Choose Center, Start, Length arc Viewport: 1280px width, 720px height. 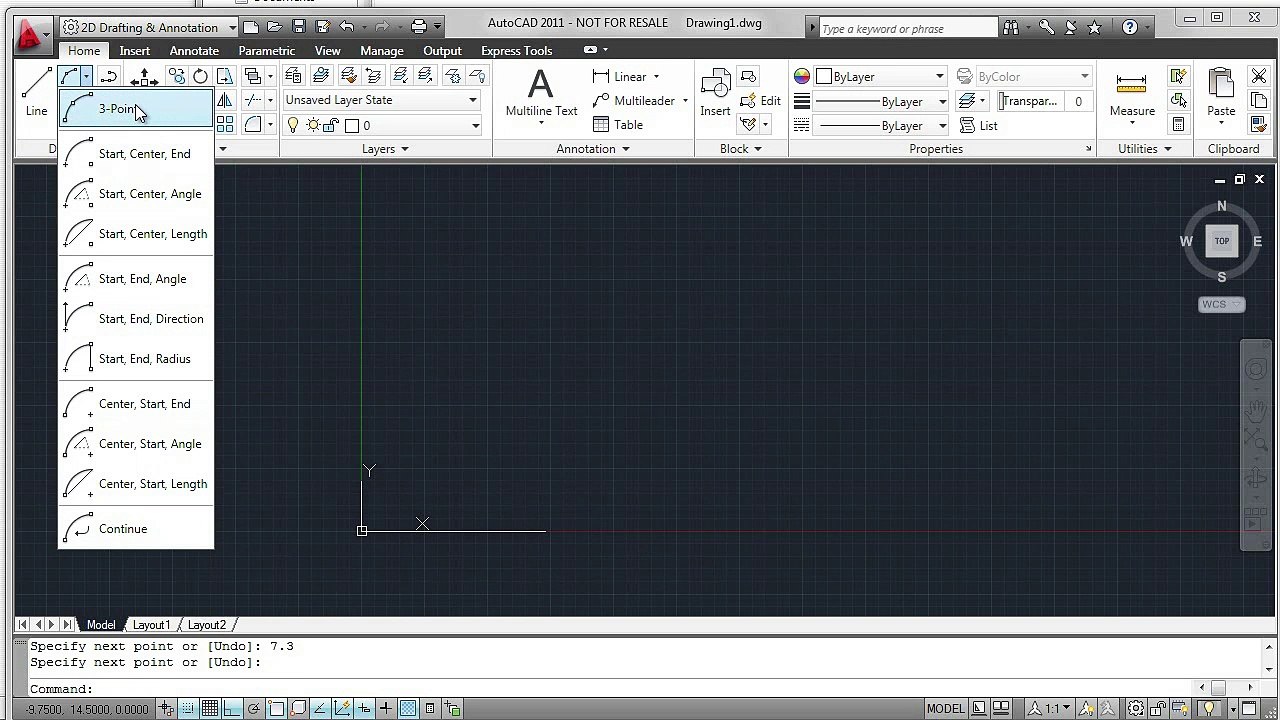click(x=136, y=484)
